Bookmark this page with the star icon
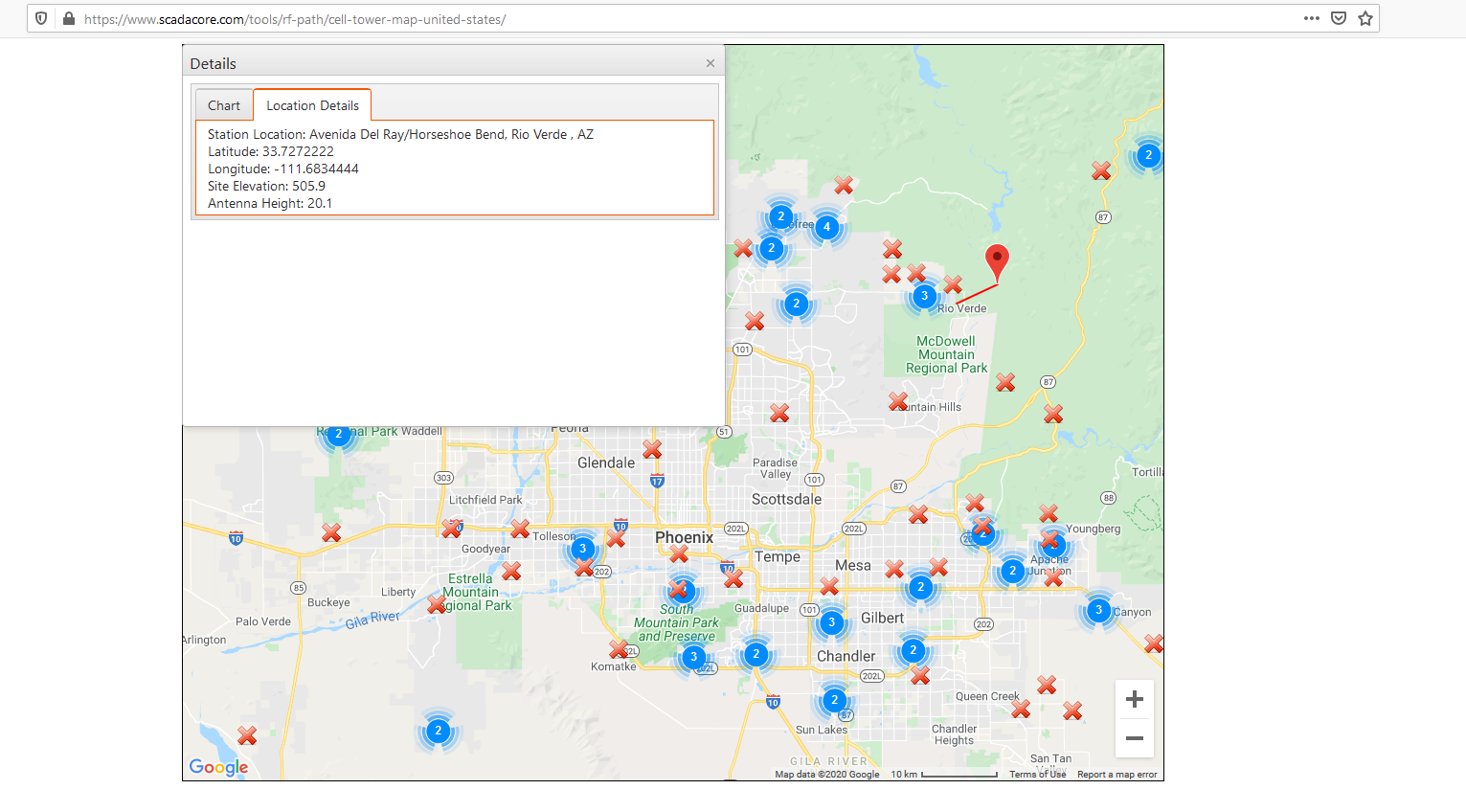 pyautogui.click(x=1365, y=17)
